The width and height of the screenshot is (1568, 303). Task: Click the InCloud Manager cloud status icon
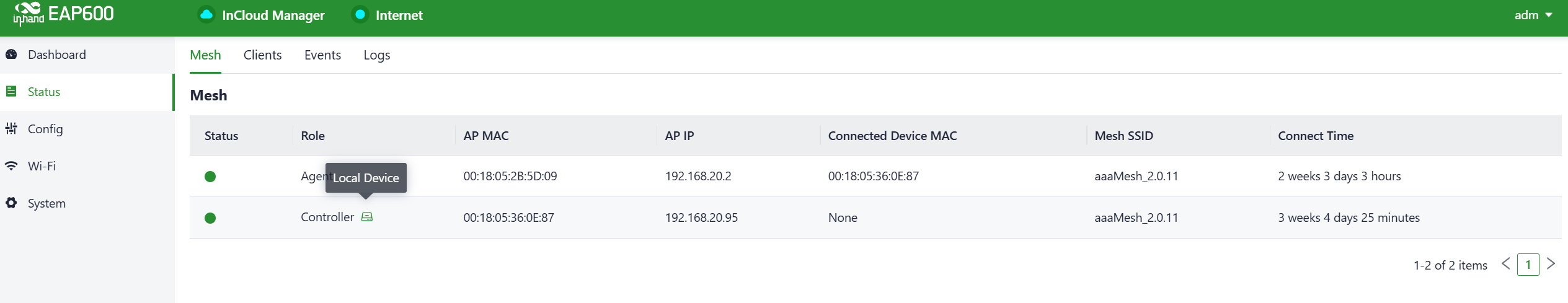tap(206, 15)
